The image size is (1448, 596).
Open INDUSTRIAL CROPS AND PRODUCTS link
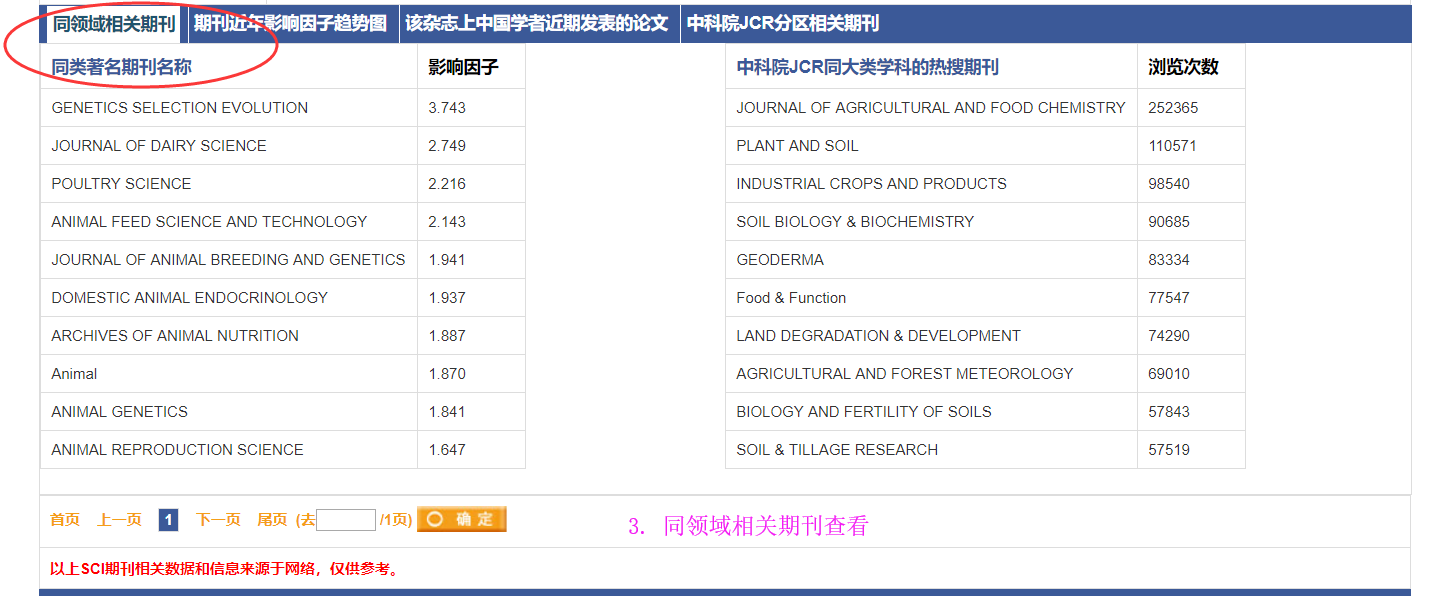(x=871, y=184)
